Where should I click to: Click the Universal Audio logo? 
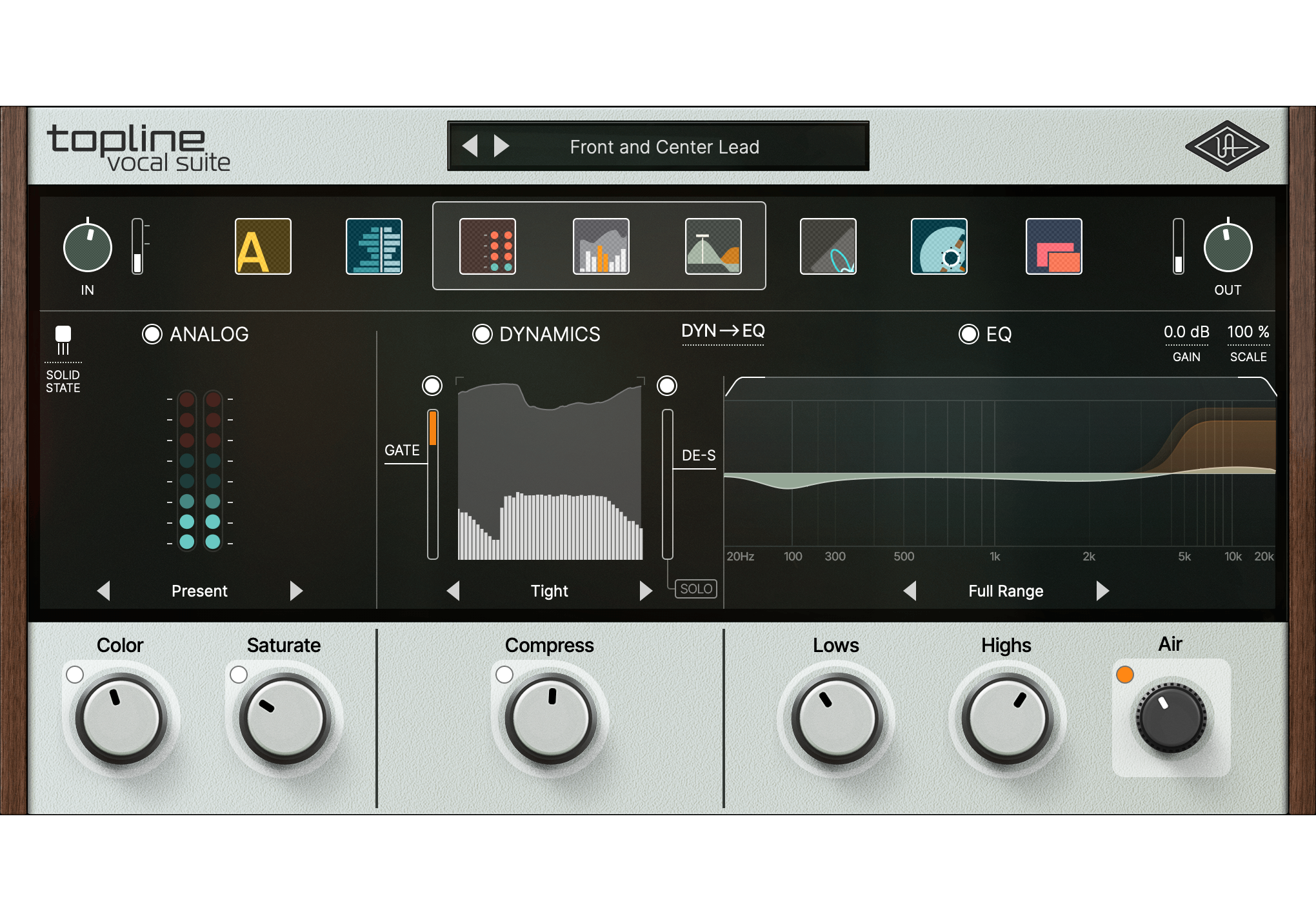(x=1227, y=146)
